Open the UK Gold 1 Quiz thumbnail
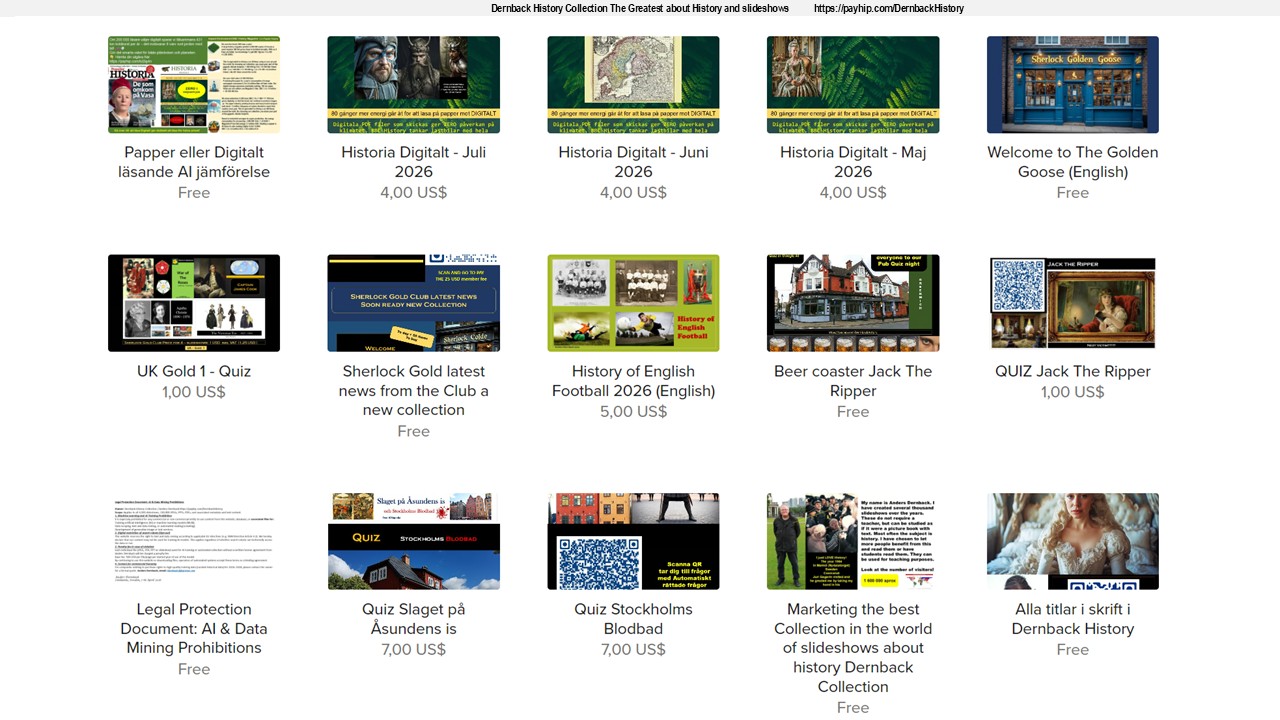Image resolution: width=1280 pixels, height=720 pixels. coord(194,303)
